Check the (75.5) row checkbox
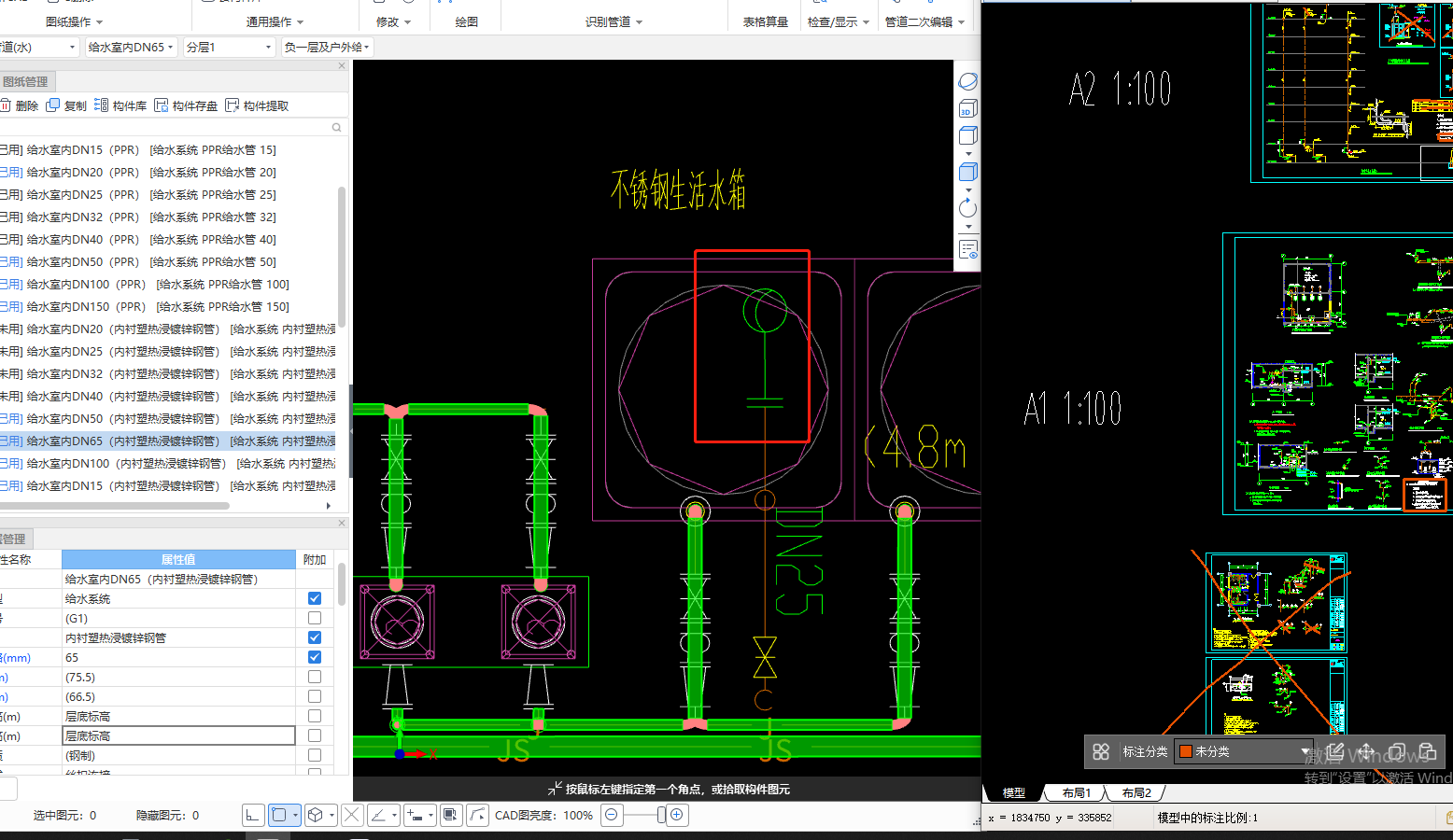The width and height of the screenshot is (1453, 840). click(315, 677)
